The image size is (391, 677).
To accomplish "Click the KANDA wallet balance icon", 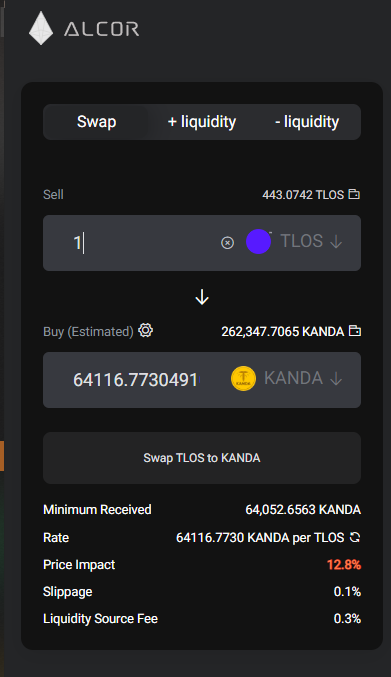I will coord(354,331).
